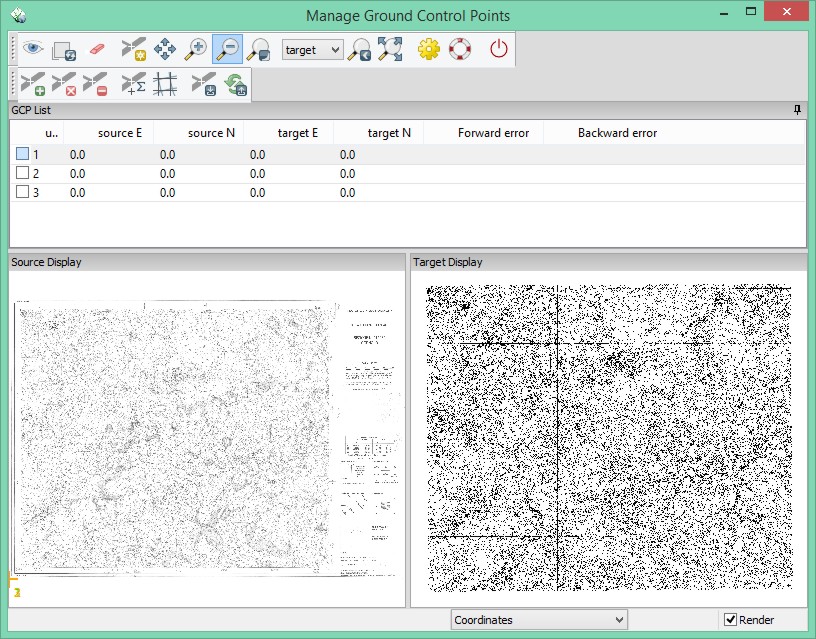Open help with the lifebuoy icon
This screenshot has width=816, height=639.
[460, 49]
